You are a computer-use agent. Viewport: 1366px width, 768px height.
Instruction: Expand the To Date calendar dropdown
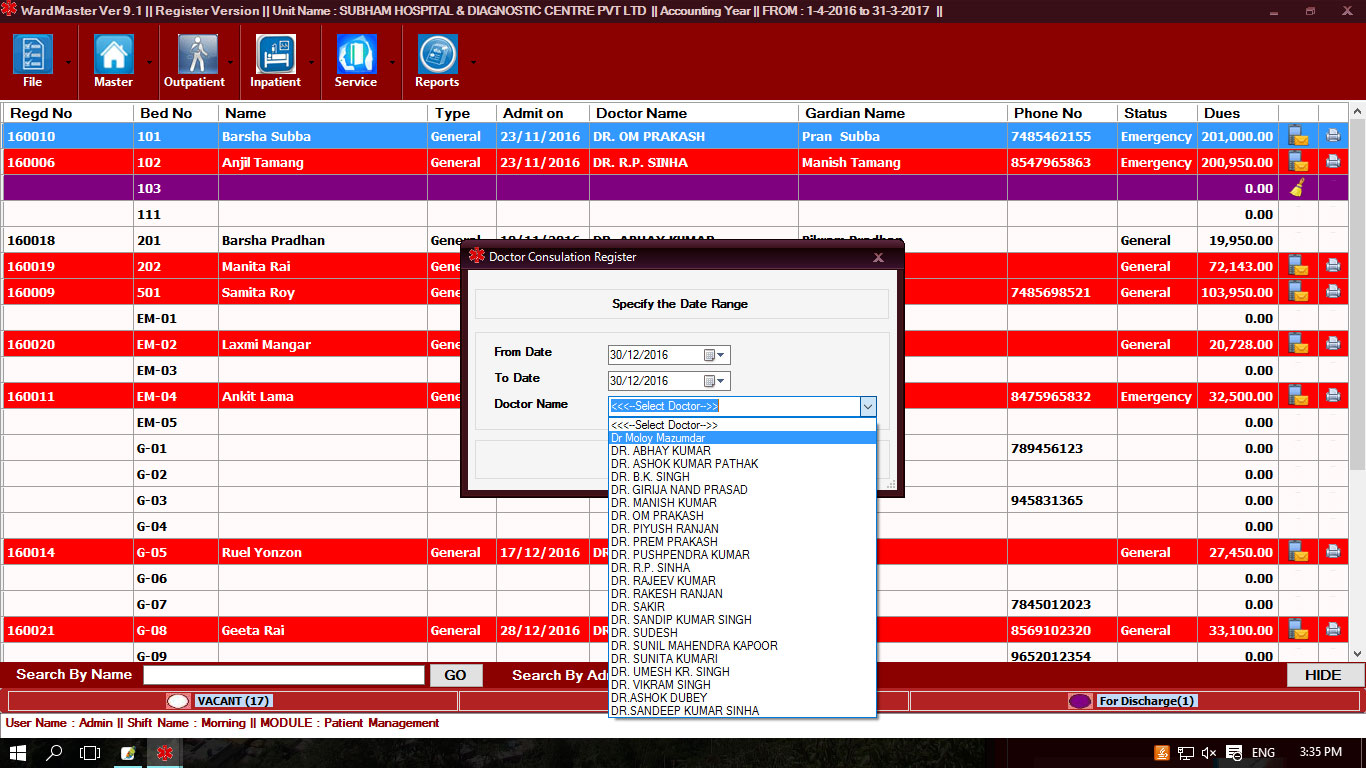pyautogui.click(x=716, y=381)
